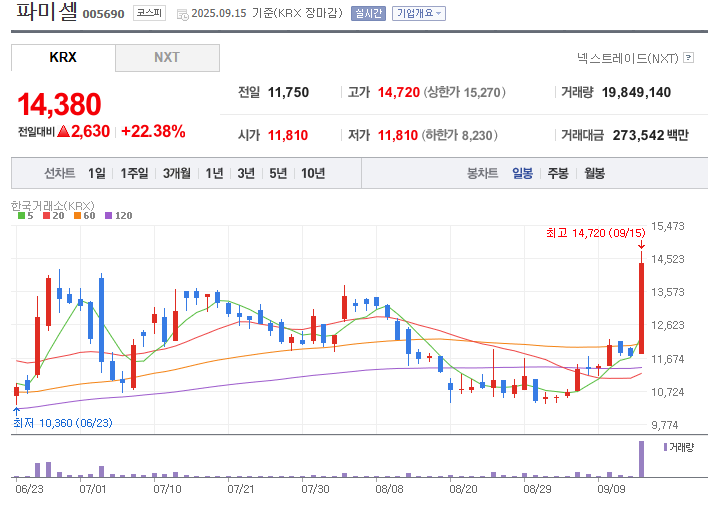Viewport: 708px width, 506px height.
Task: Show the 1일 line chart
Action: (x=97, y=173)
